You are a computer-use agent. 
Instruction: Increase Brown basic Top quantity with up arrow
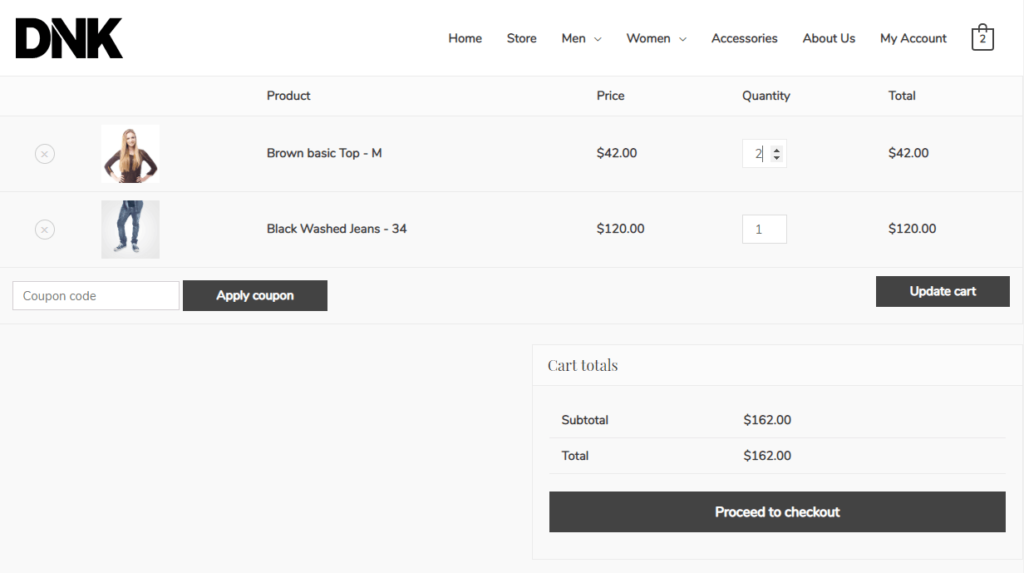[778, 149]
